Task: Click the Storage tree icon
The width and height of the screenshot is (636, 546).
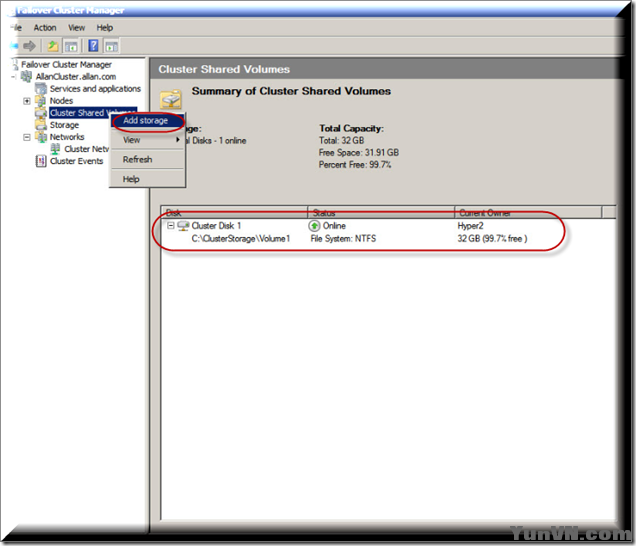Action: [x=41, y=125]
